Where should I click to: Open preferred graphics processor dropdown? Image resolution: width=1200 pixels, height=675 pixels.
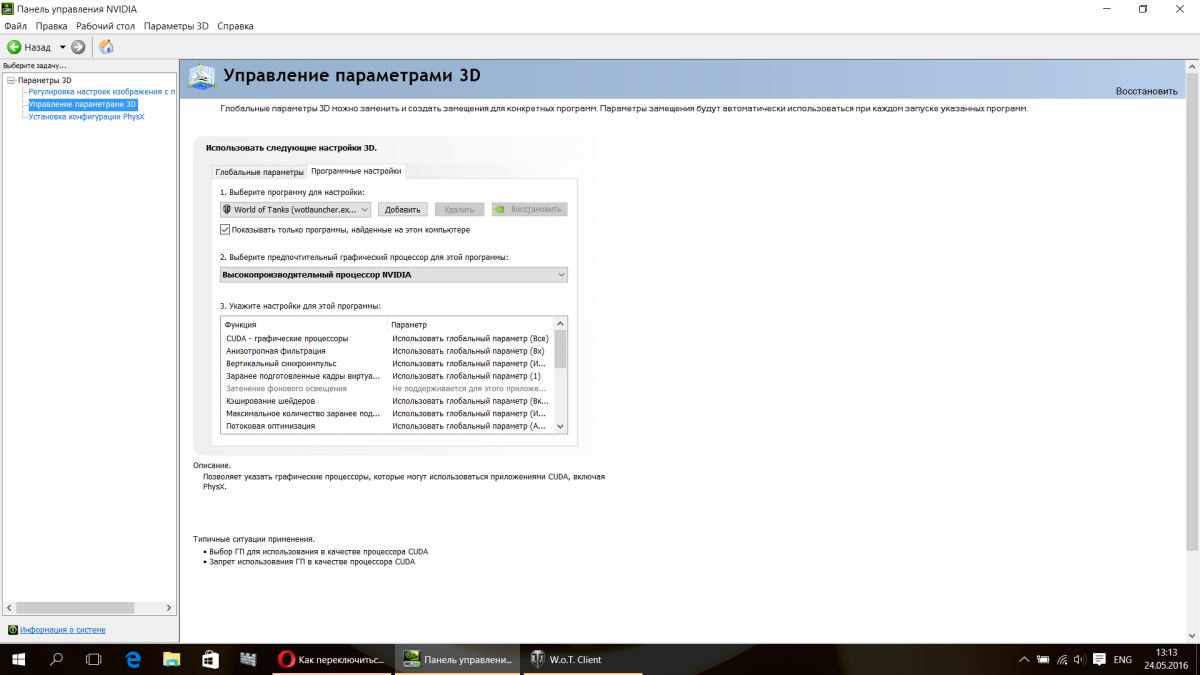coord(394,275)
